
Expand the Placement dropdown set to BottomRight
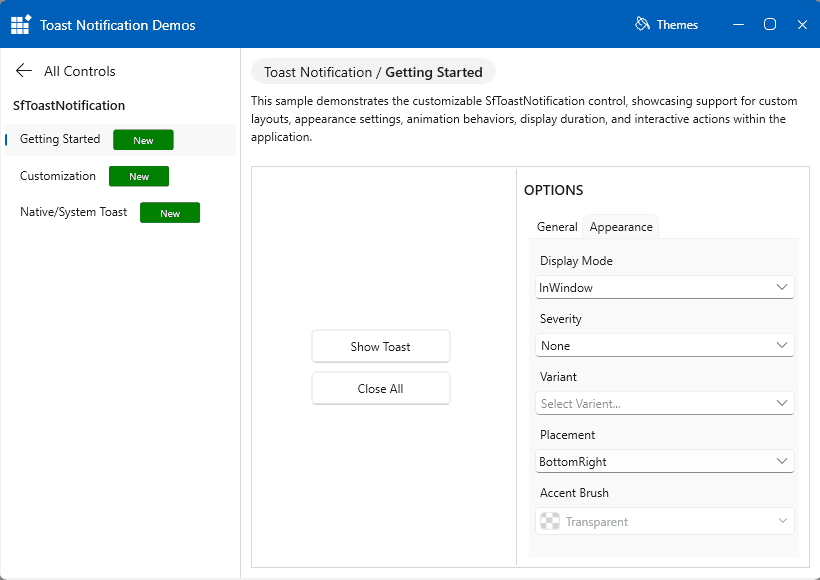(x=665, y=461)
